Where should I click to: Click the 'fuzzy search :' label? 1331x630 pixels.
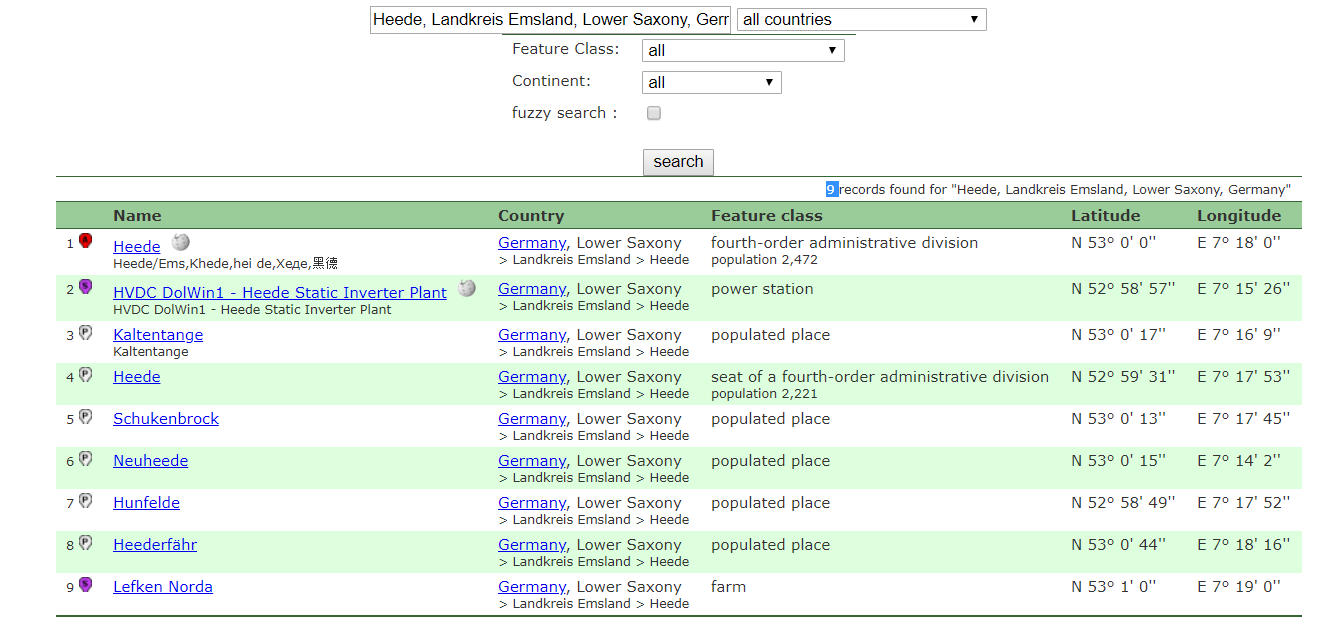pos(564,113)
